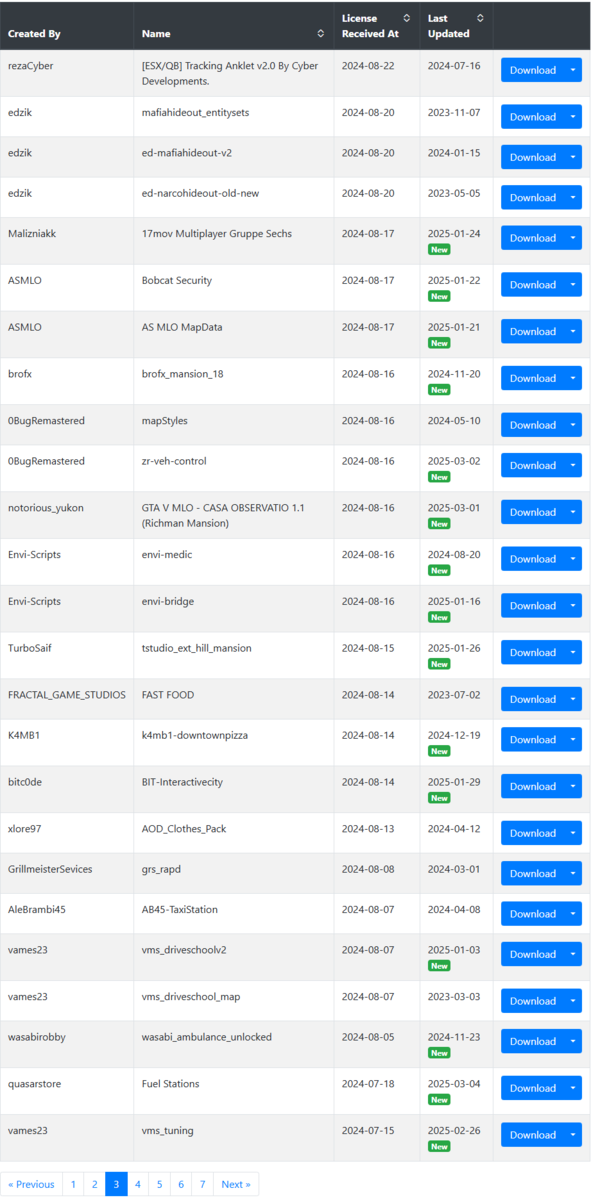The width and height of the screenshot is (591, 1200).
Task: Open the Previous page link
Action: pyautogui.click(x=31, y=1184)
